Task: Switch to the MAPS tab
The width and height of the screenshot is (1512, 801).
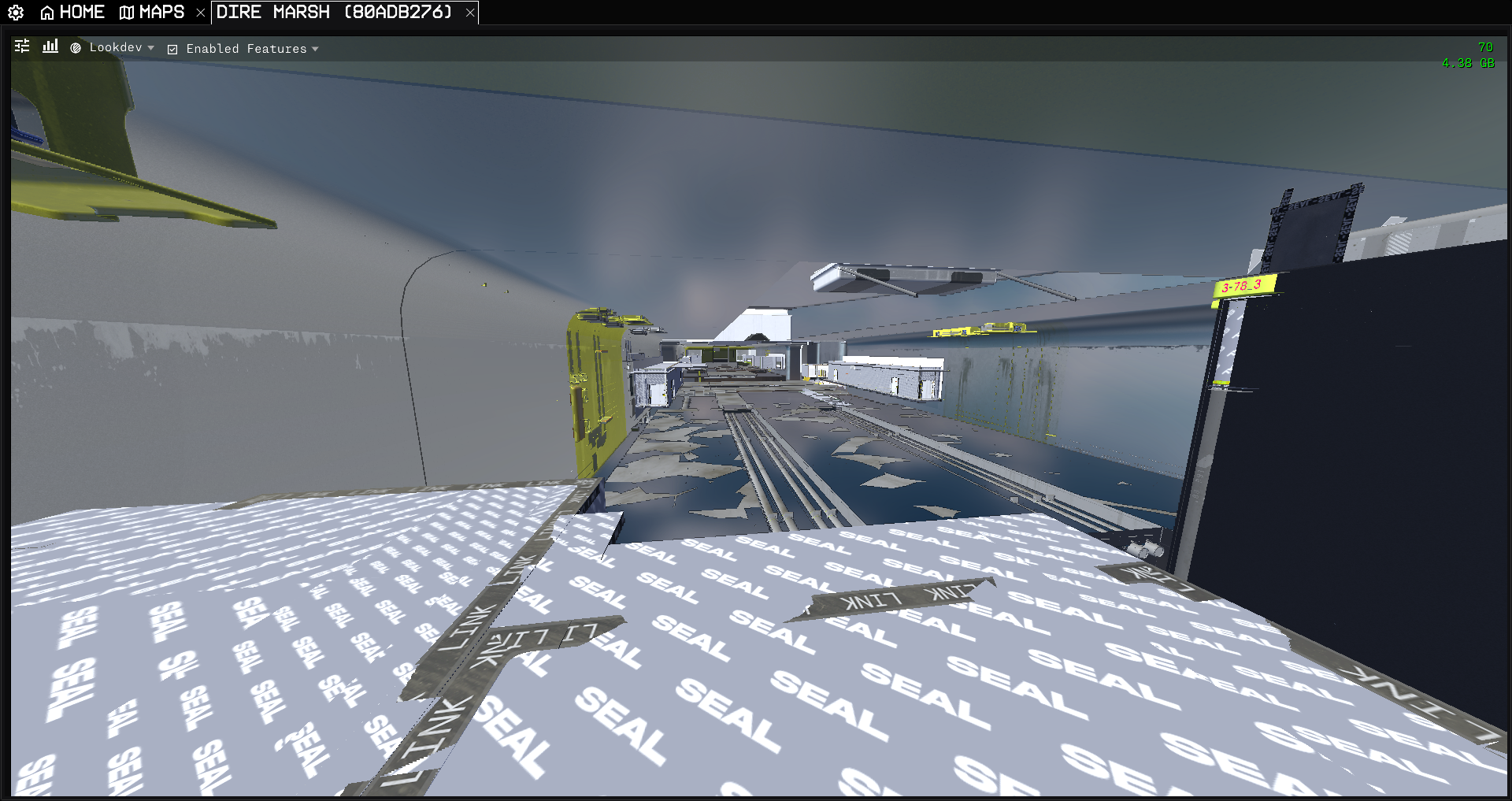Action: [152, 13]
